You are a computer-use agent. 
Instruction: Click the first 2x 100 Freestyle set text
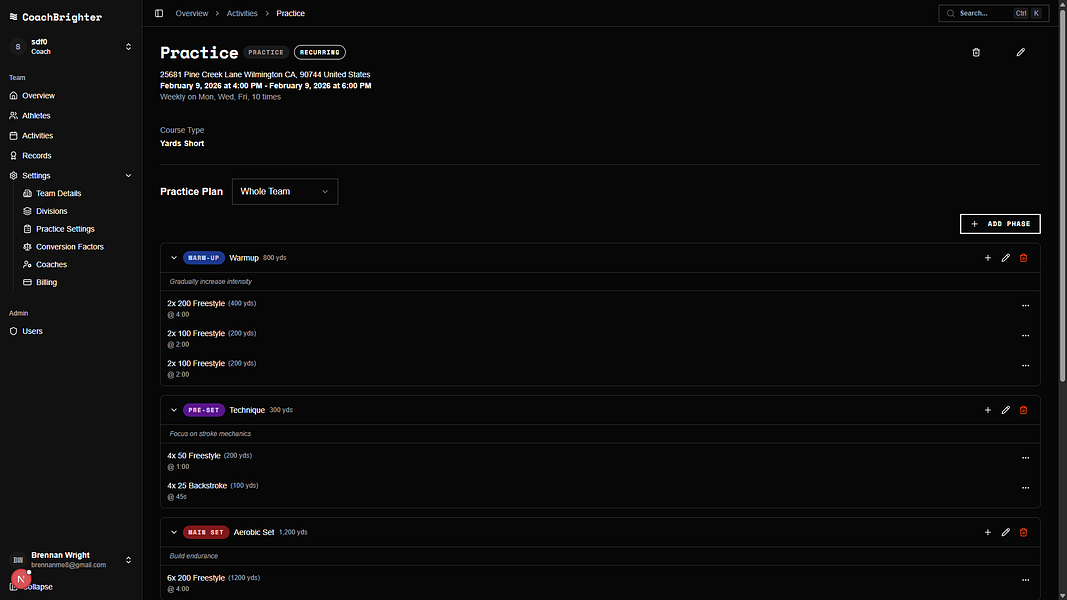tap(196, 333)
